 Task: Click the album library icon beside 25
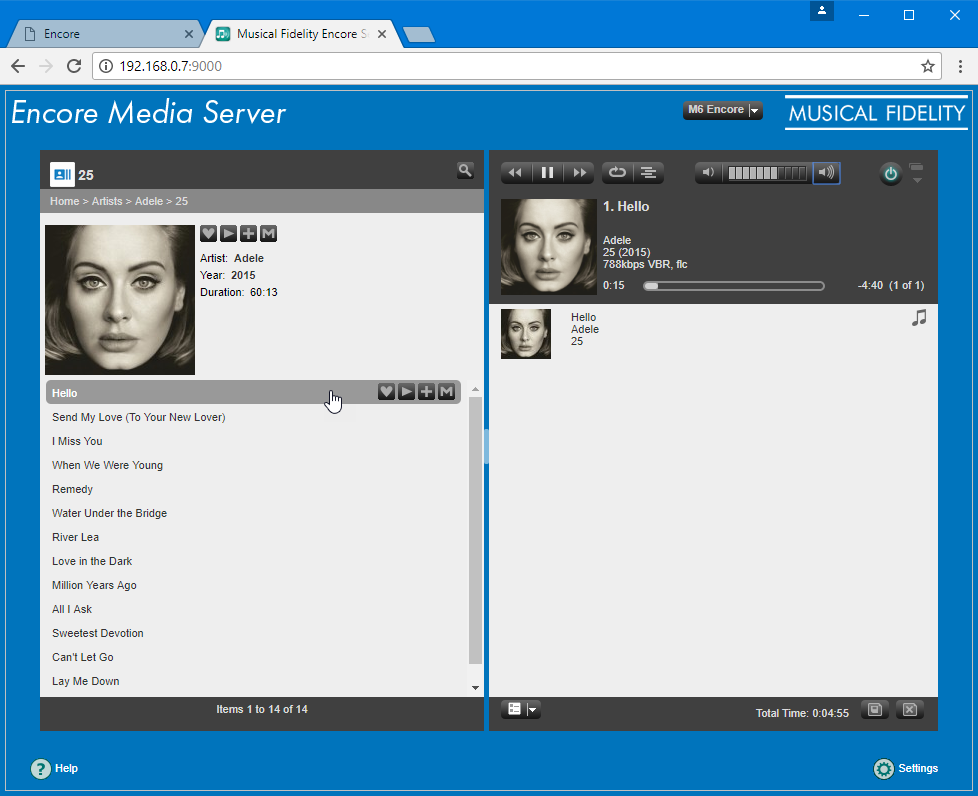(x=62, y=175)
